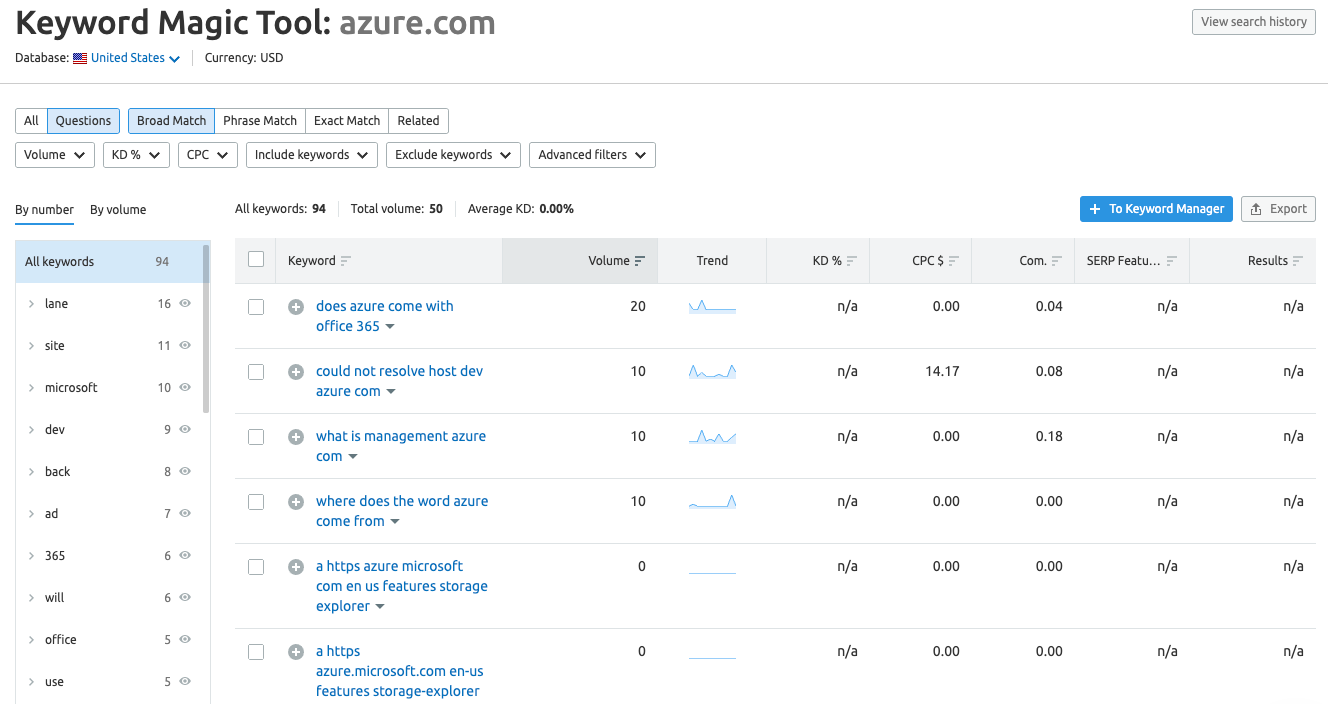Screen dimensions: 1328x704
Task: Toggle eye icon for 'site' group
Action: (x=185, y=346)
